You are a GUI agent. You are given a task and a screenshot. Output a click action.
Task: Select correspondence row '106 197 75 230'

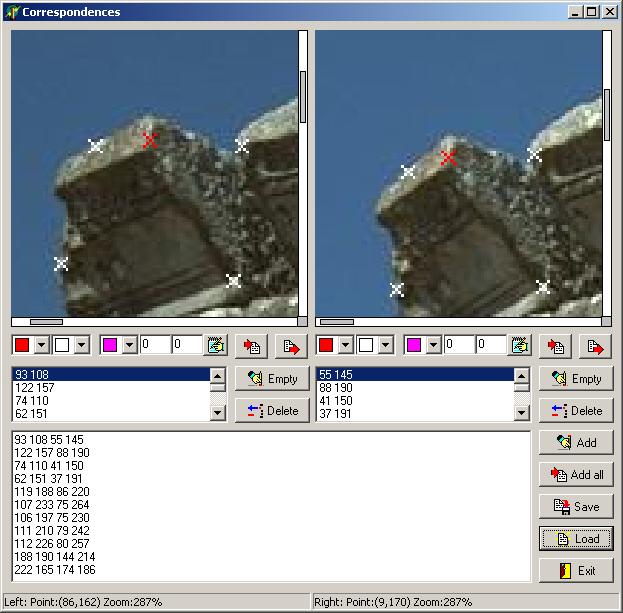pyautogui.click(x=52, y=518)
